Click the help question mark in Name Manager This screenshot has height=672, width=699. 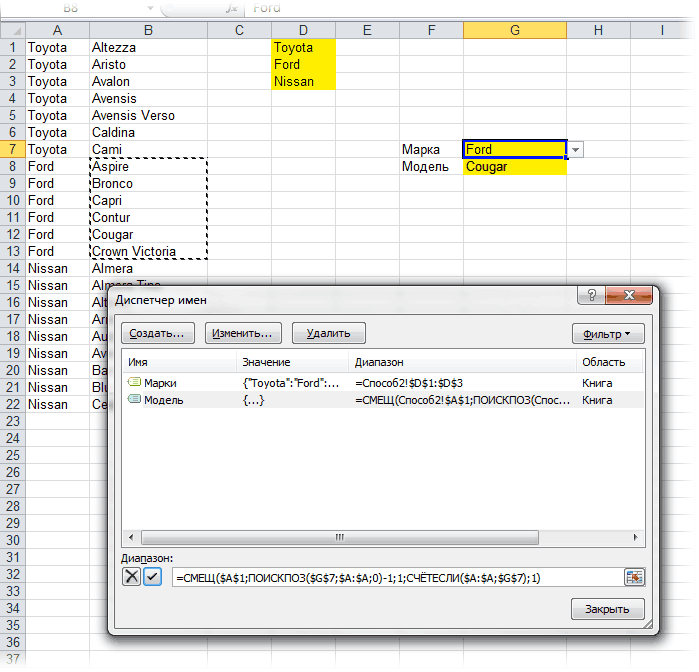[592, 295]
